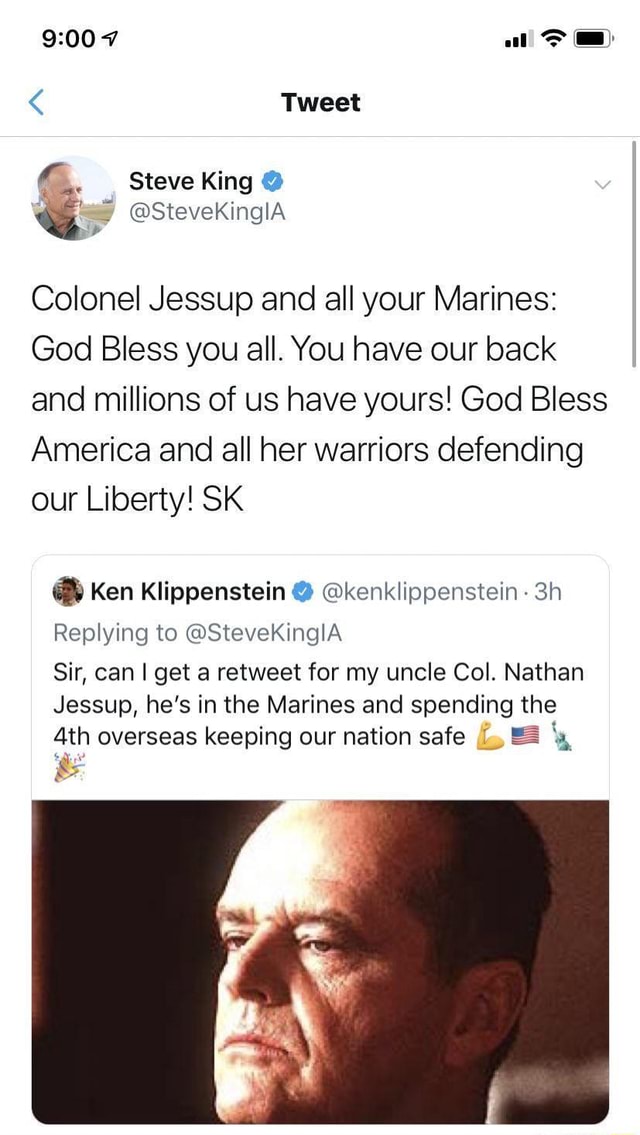Viewport: 640px width, 1135px height.
Task: Open the @SteveKingIA handle under the name
Action: (208, 211)
